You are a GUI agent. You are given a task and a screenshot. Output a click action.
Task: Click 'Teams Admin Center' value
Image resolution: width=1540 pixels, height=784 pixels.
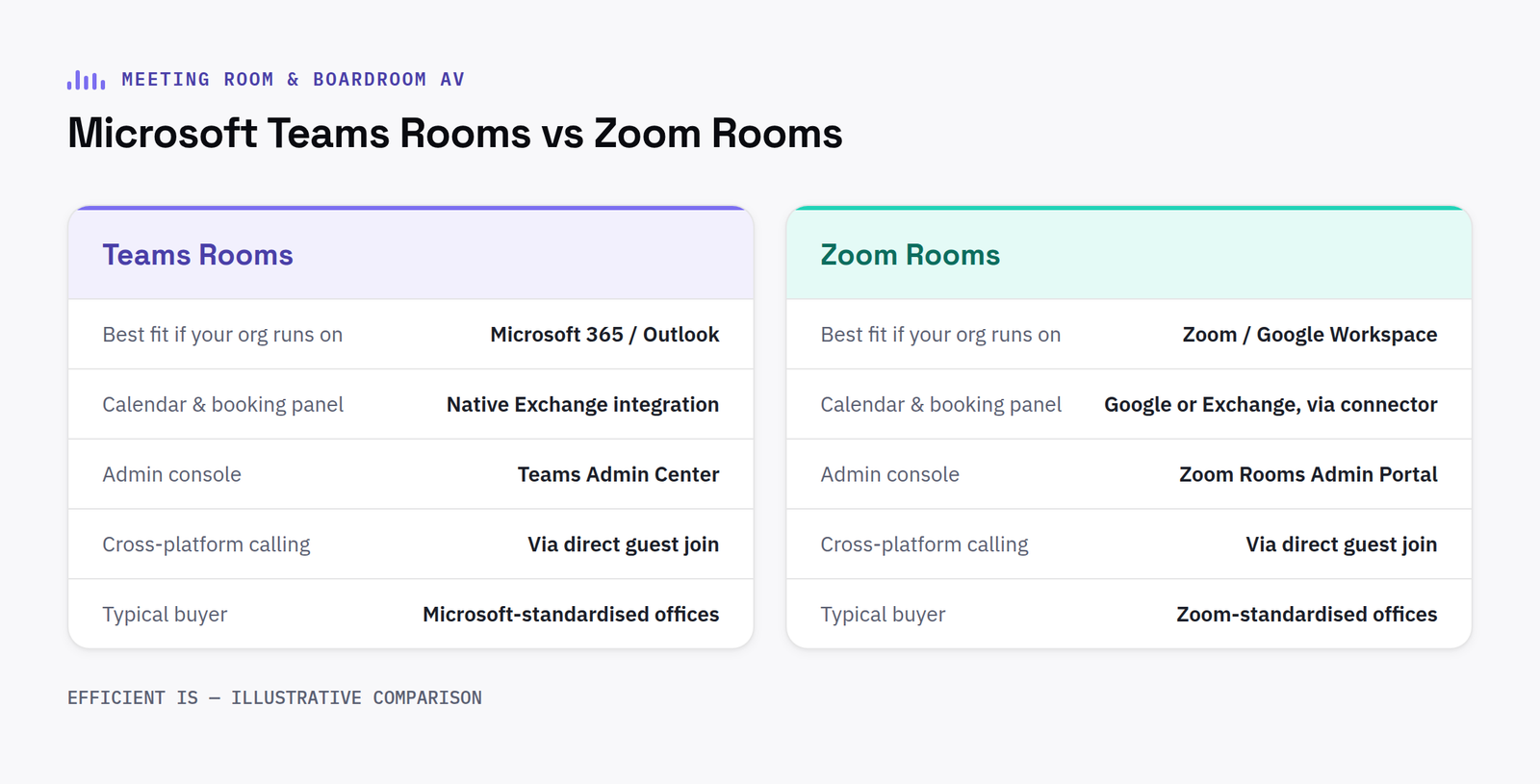618,474
